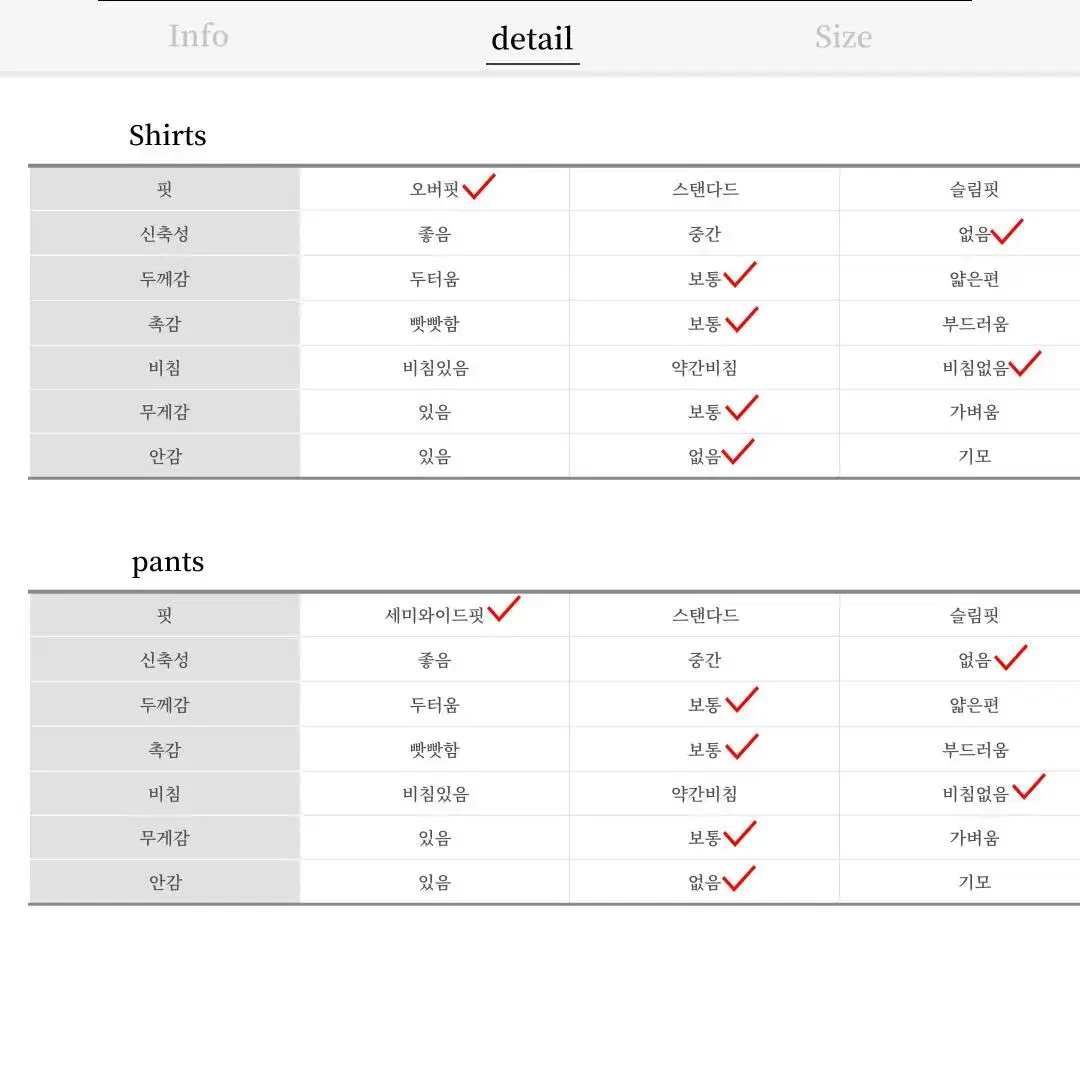Select 슬림핏 option in pants table
Viewport: 1080px width, 1080px height.
pos(975,615)
